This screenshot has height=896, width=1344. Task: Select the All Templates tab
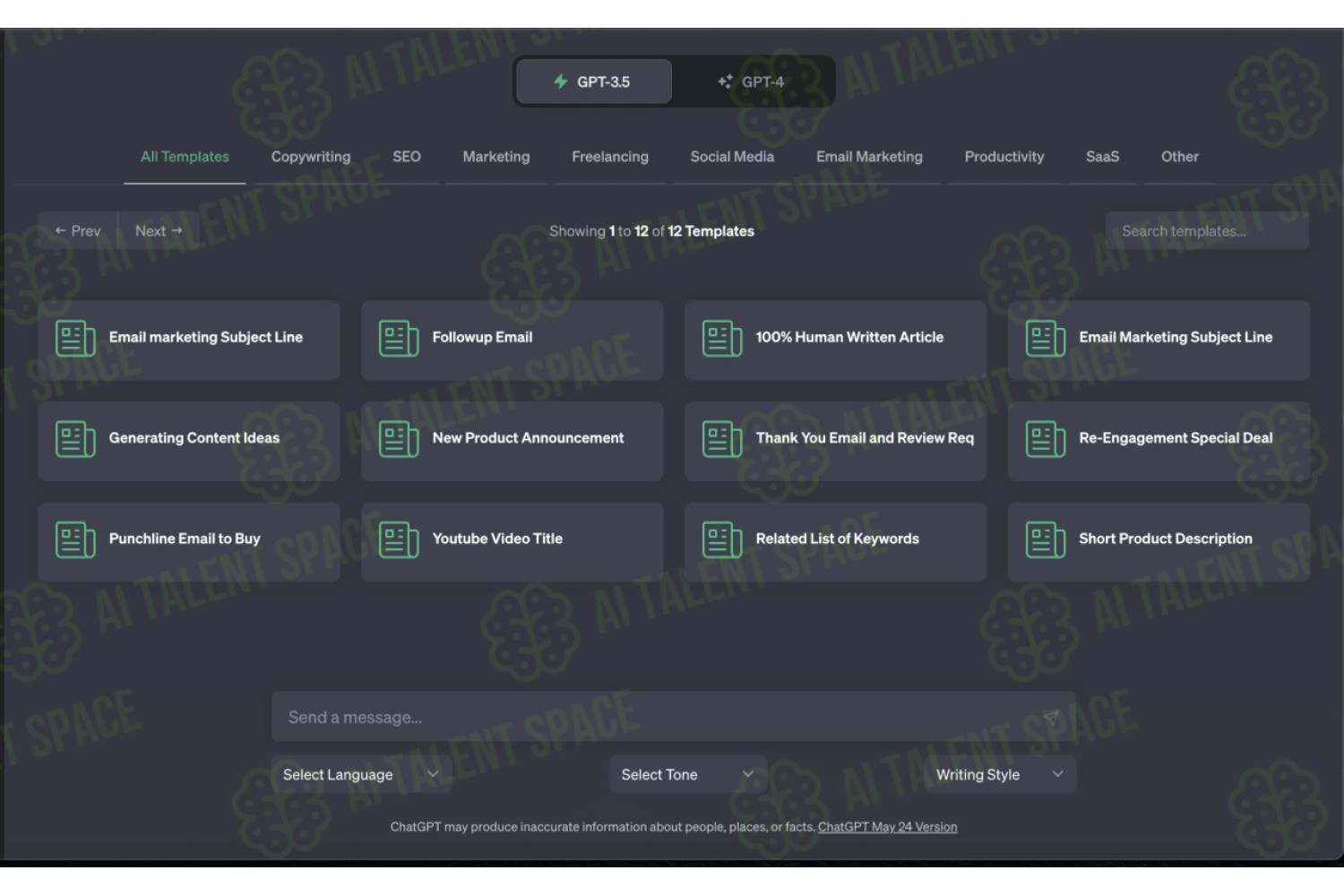tap(185, 157)
